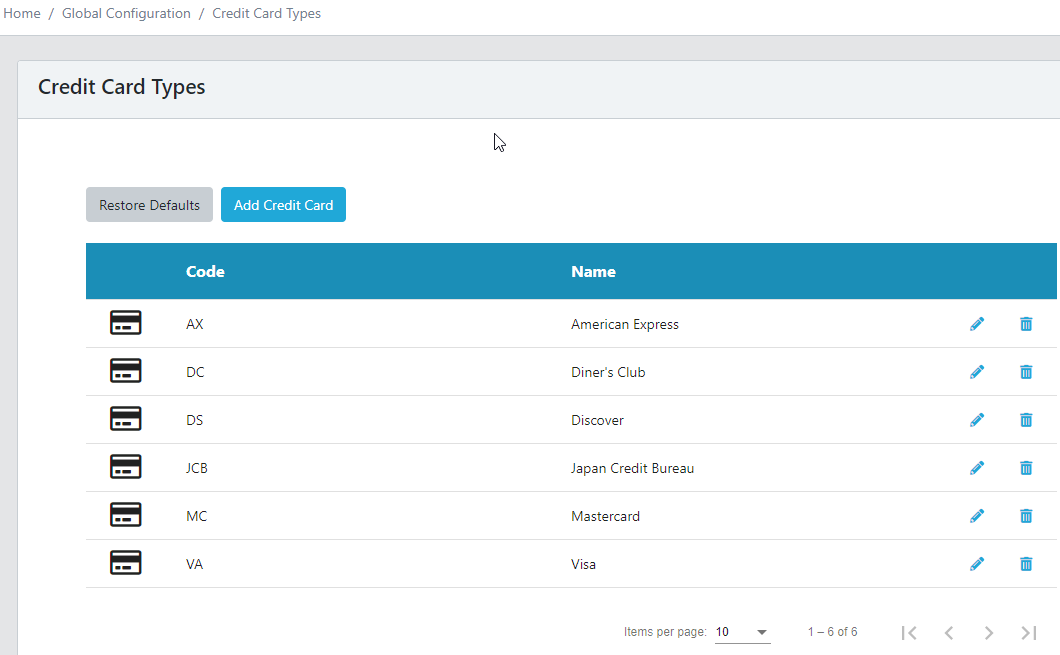Delete the Visa card type
The height and width of the screenshot is (655, 1060).
[x=1025, y=564]
